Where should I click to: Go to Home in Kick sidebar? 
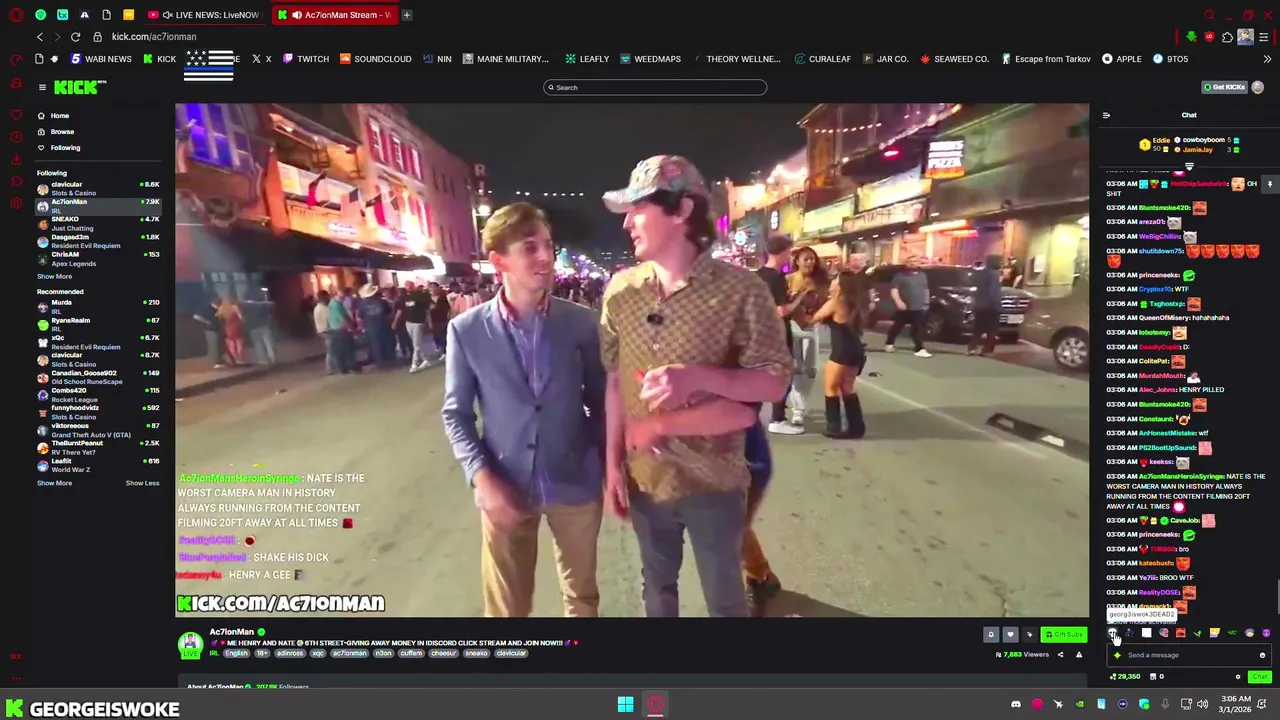point(60,116)
